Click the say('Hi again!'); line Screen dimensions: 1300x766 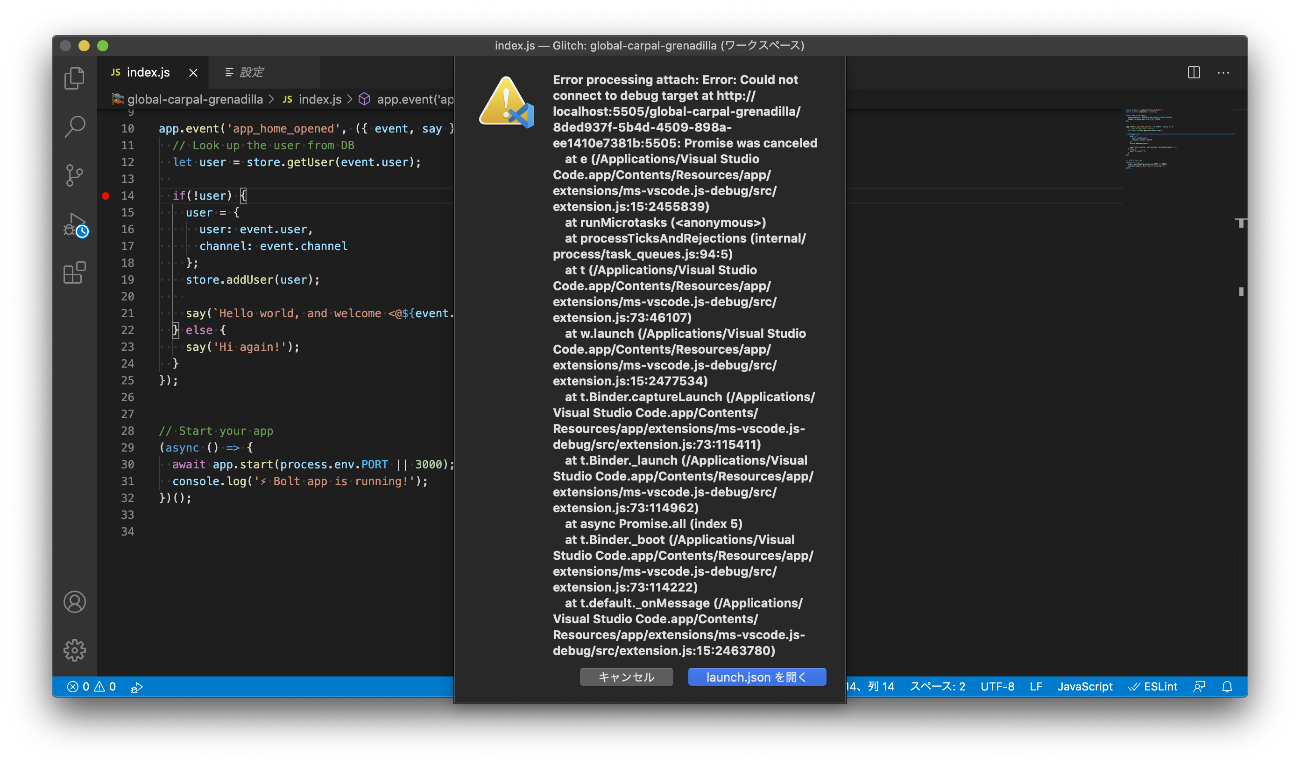[x=243, y=347]
